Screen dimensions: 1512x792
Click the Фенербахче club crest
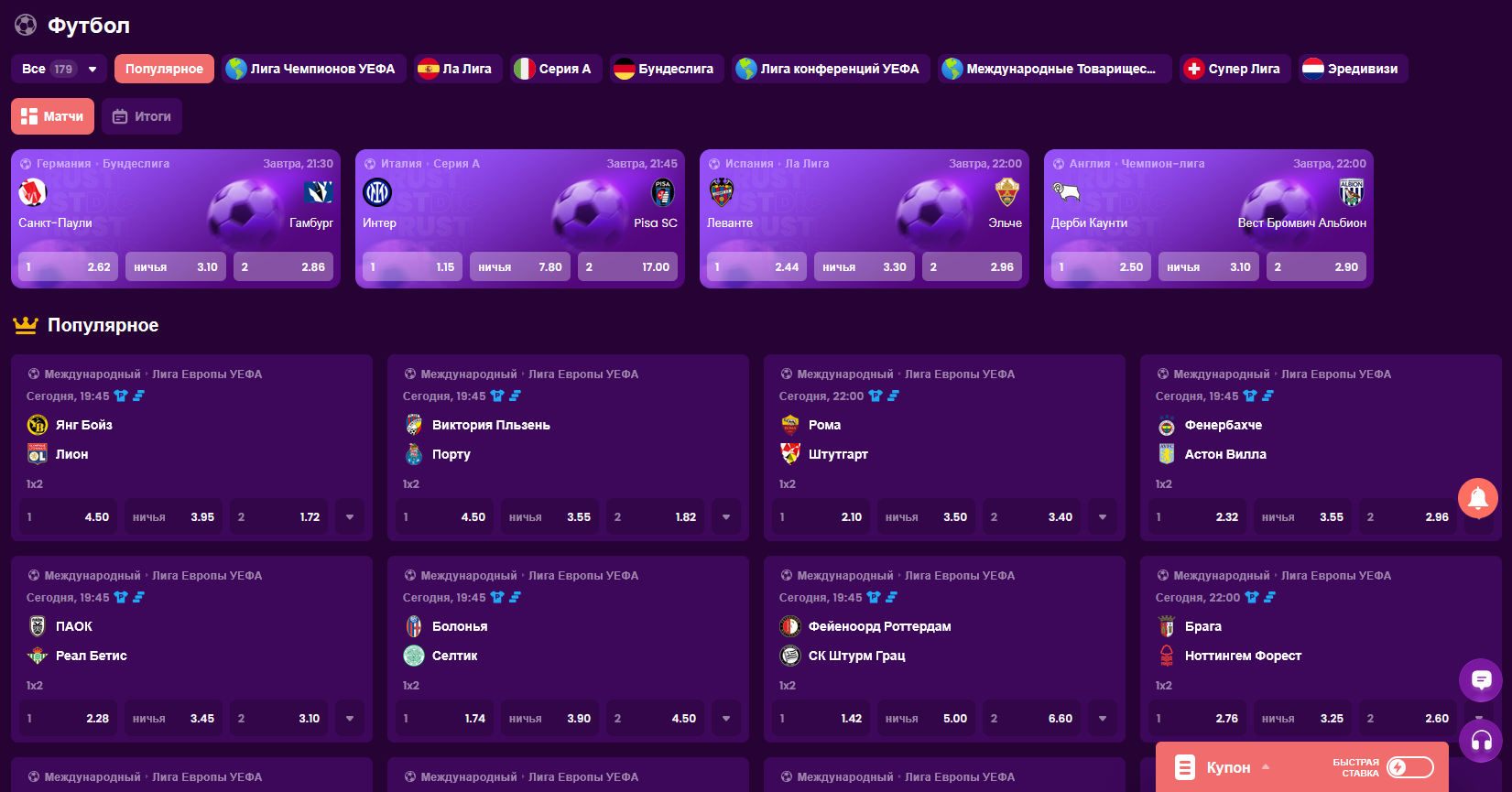coord(1167,425)
